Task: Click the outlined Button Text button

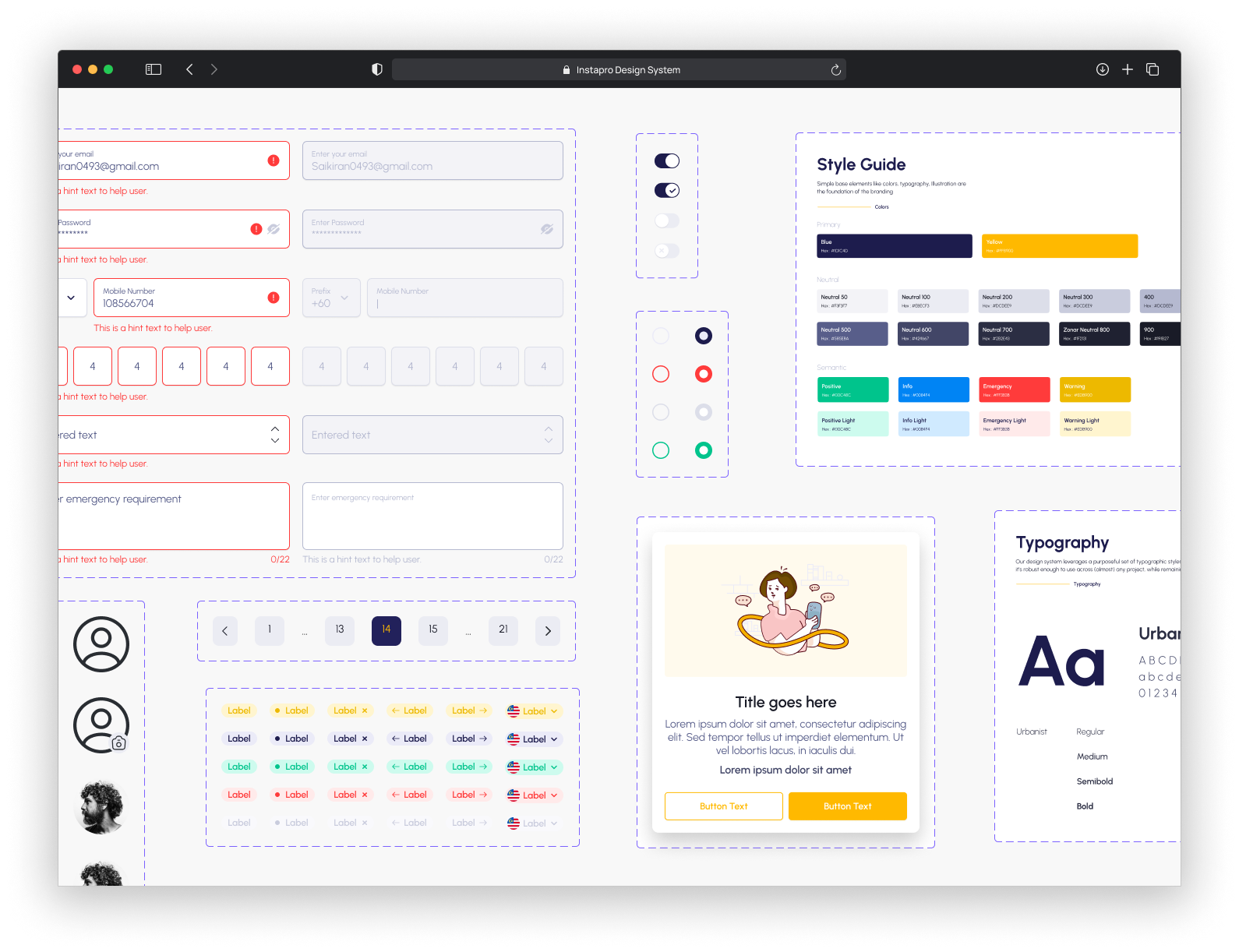Action: coord(723,806)
